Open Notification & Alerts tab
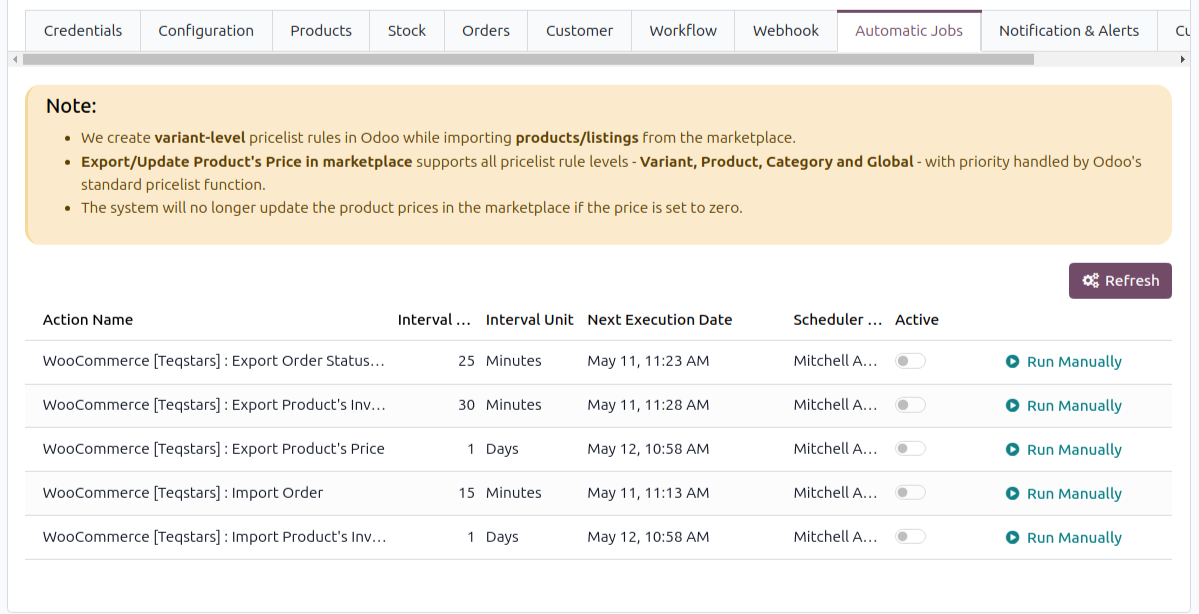Image resolution: width=1199 pixels, height=614 pixels. [x=1068, y=31]
